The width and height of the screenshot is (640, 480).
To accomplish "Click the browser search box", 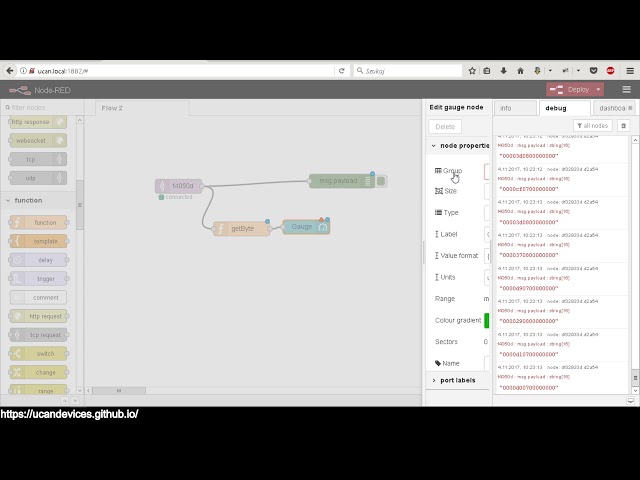I will tap(408, 71).
